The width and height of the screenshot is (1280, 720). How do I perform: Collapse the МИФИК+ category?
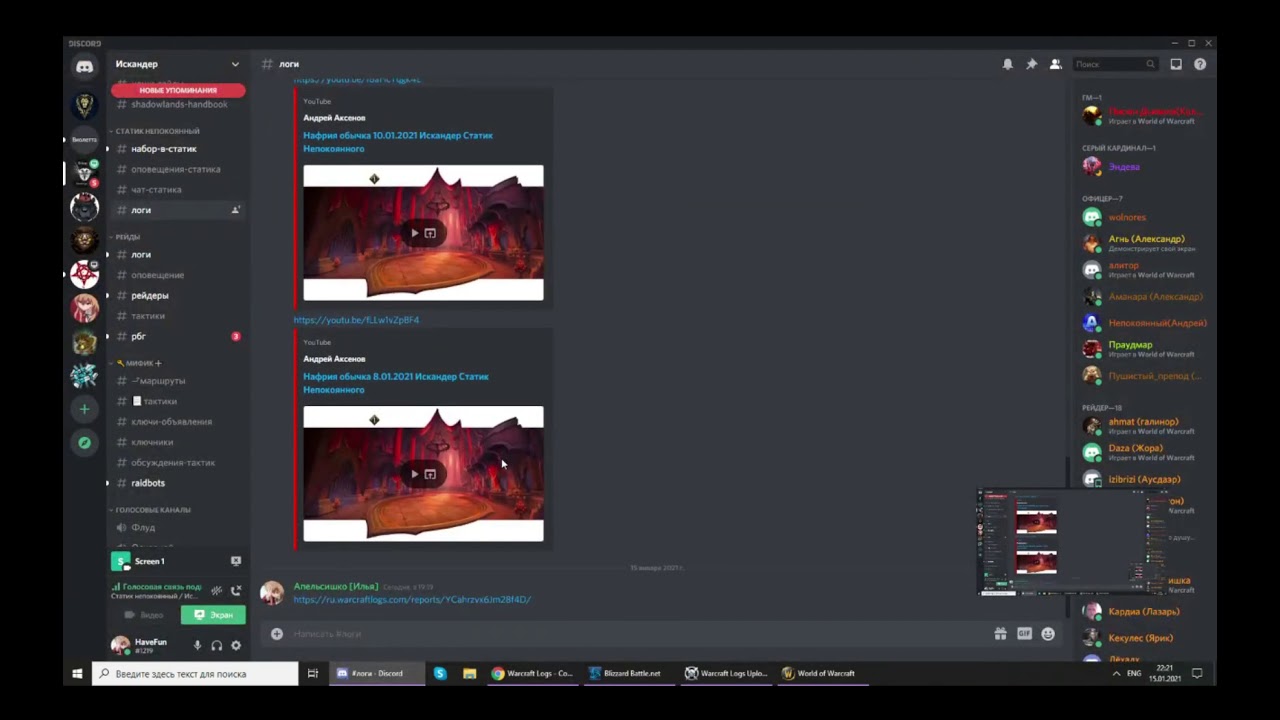139,363
